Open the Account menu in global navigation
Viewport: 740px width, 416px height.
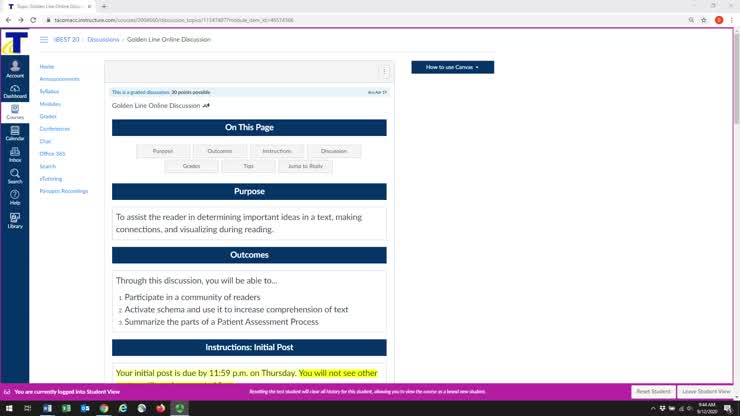pos(15,68)
